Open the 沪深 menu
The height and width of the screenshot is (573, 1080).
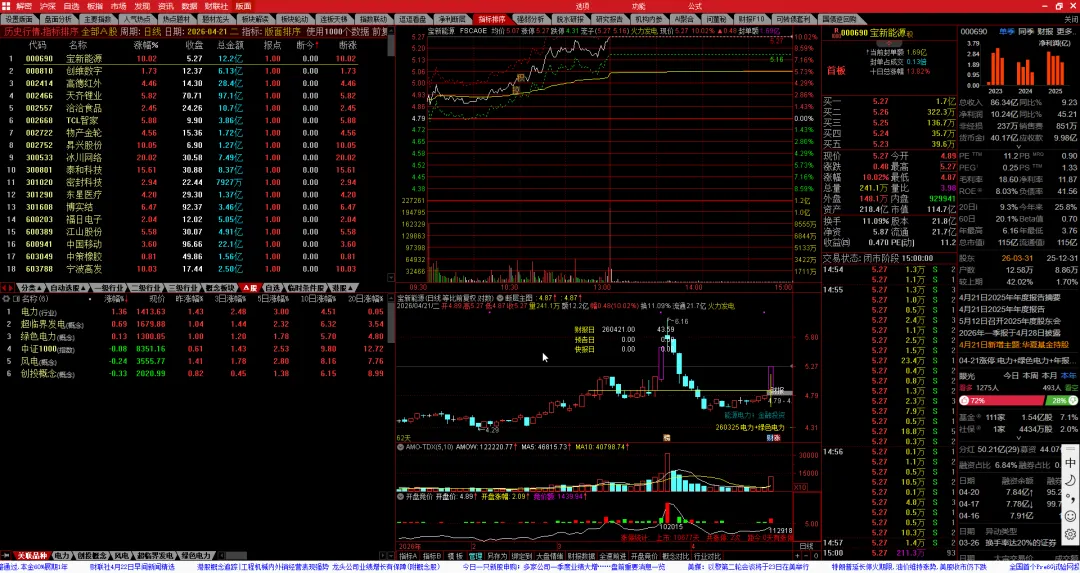pyautogui.click(x=48, y=6)
